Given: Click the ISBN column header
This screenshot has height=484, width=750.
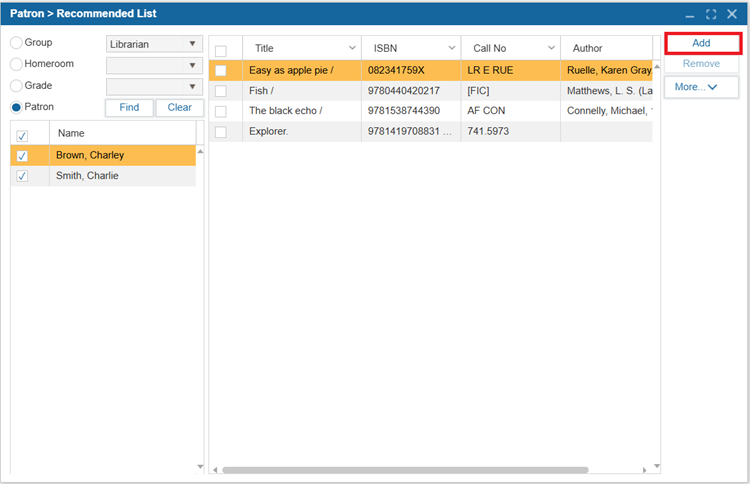Looking at the screenshot, I should point(411,48).
